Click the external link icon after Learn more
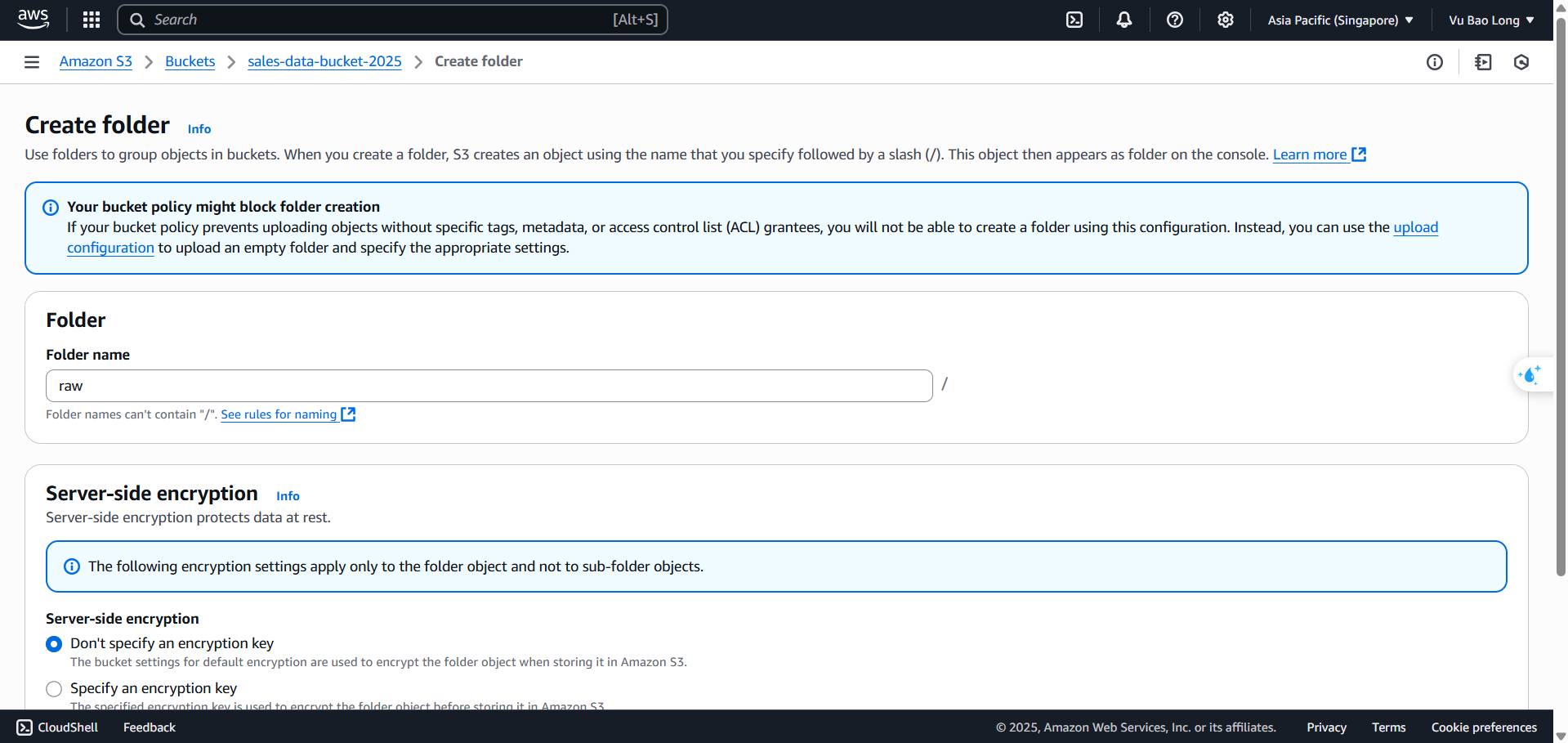 pyautogui.click(x=1359, y=154)
